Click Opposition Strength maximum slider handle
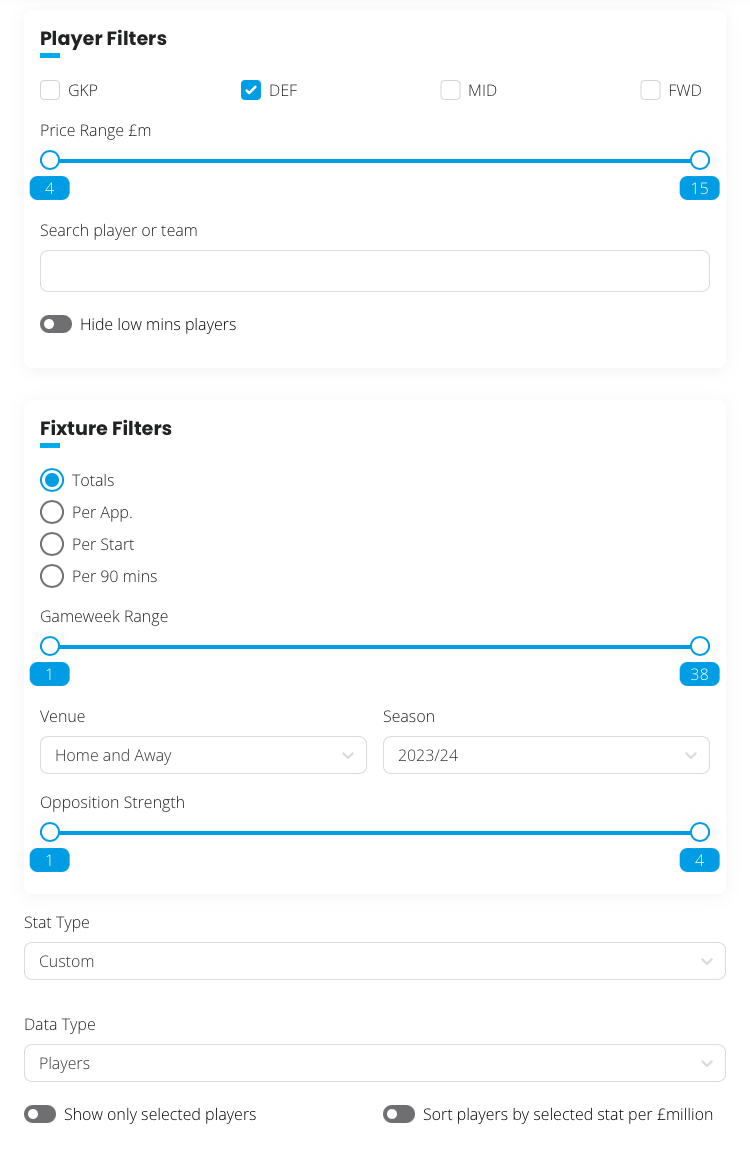The height and width of the screenshot is (1149, 750). pos(700,832)
